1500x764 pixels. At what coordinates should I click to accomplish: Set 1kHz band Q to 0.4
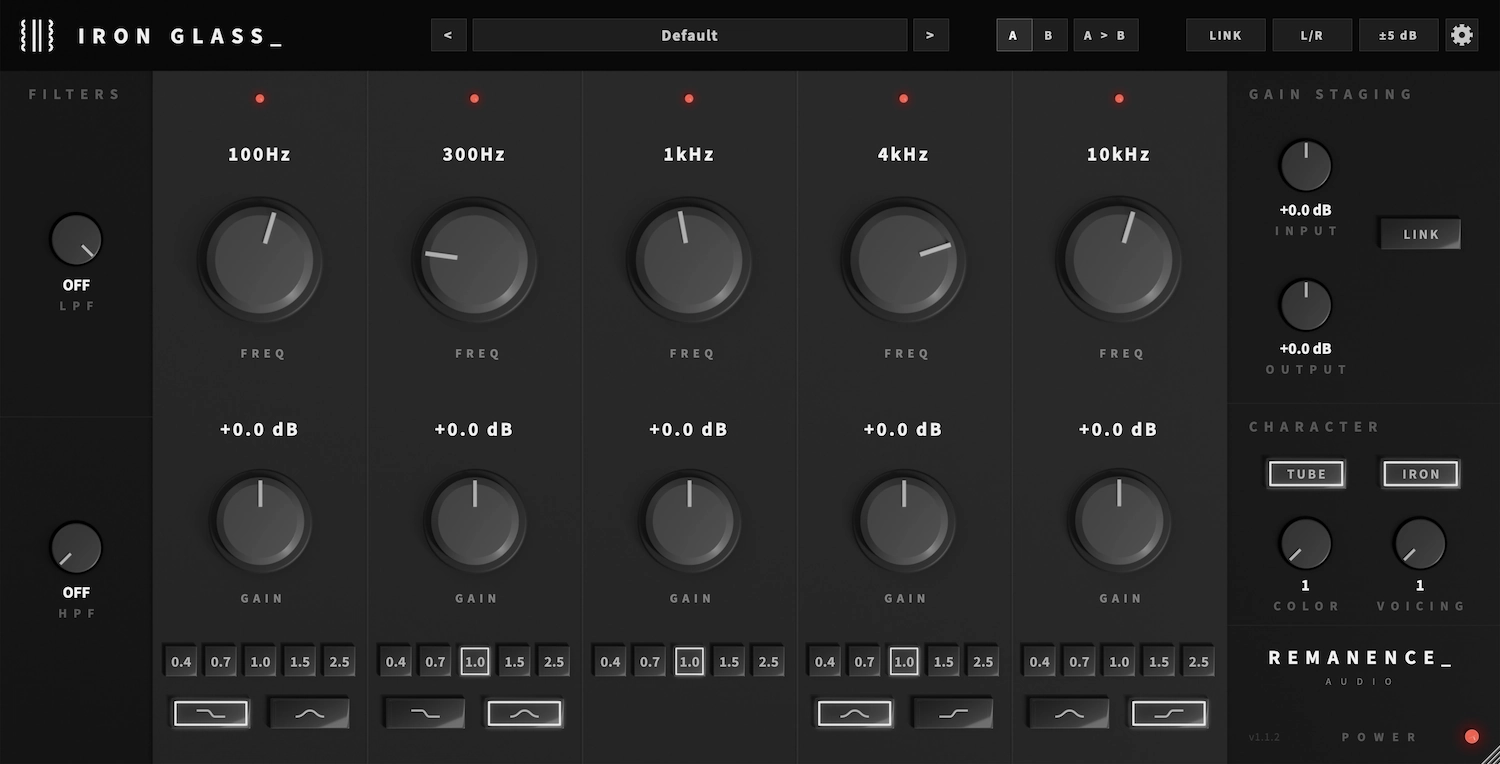point(610,662)
